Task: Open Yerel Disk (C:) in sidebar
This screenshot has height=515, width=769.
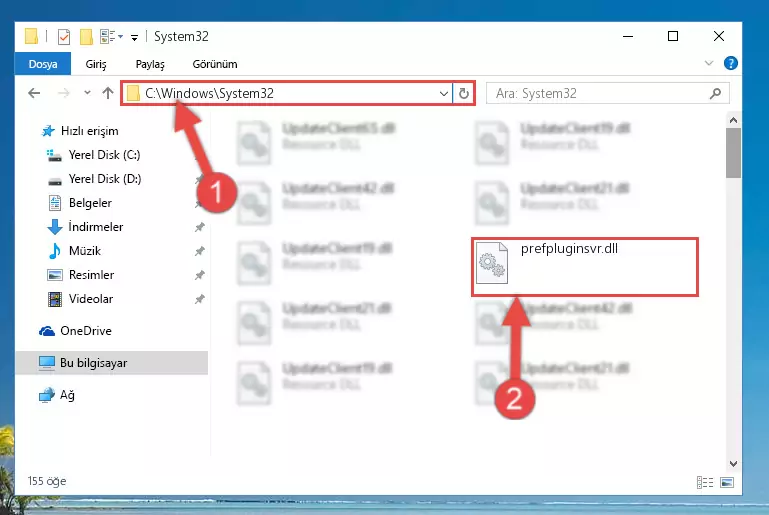Action: click(104, 155)
